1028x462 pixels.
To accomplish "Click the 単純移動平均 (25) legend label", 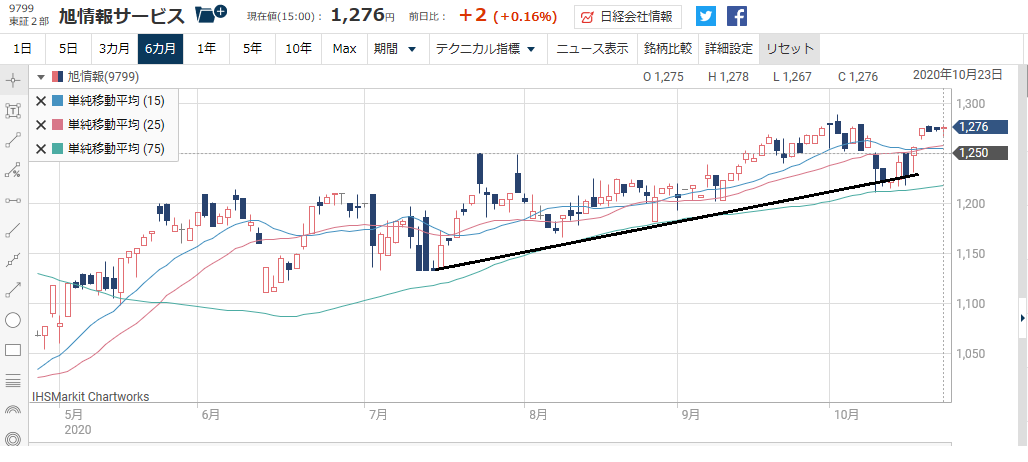I will pos(115,125).
